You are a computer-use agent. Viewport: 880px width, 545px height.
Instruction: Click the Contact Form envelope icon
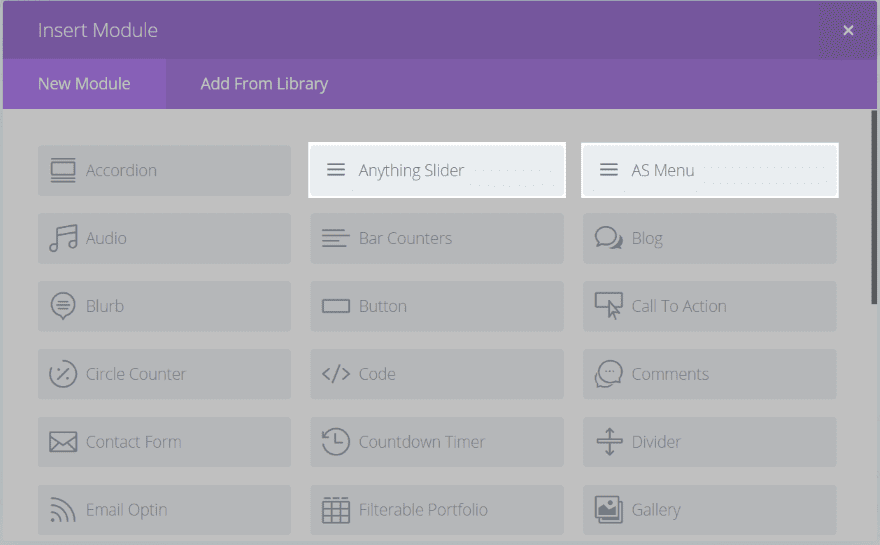[x=63, y=442]
